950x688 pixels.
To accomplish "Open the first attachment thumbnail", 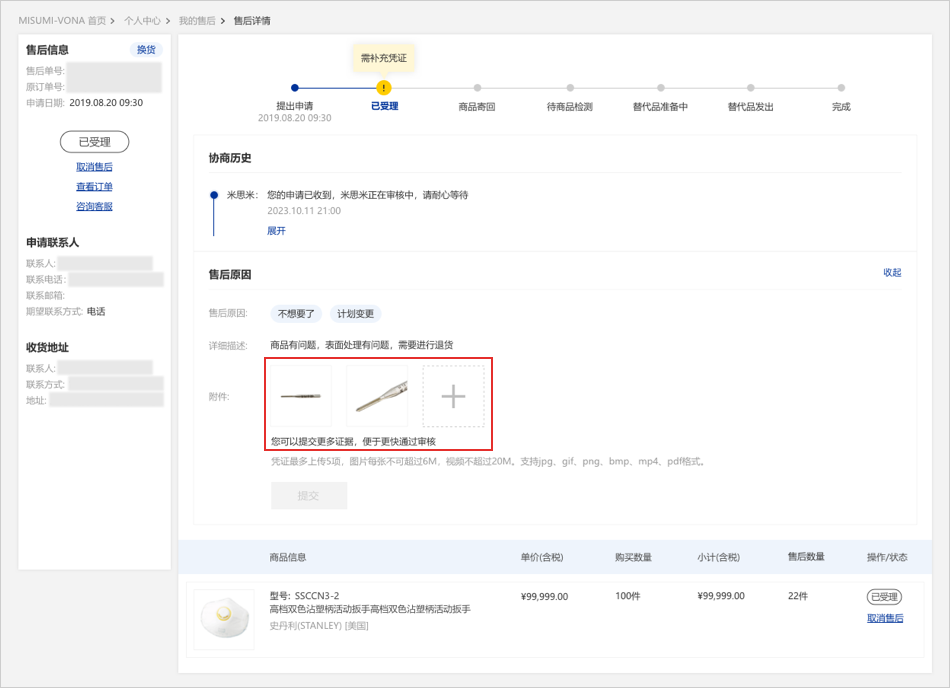I will pyautogui.click(x=300, y=396).
